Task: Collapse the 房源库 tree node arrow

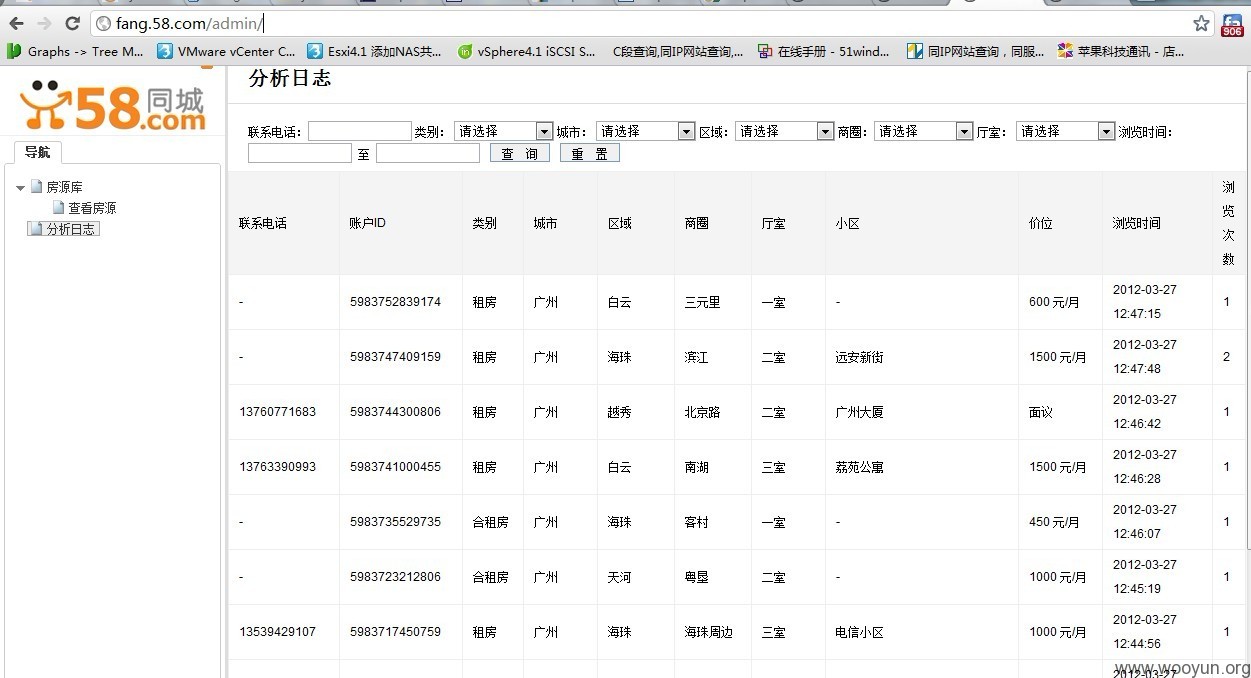Action: click(20, 188)
